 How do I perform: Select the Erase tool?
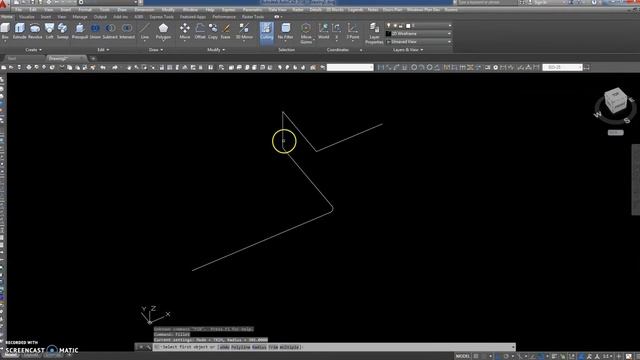(226, 31)
